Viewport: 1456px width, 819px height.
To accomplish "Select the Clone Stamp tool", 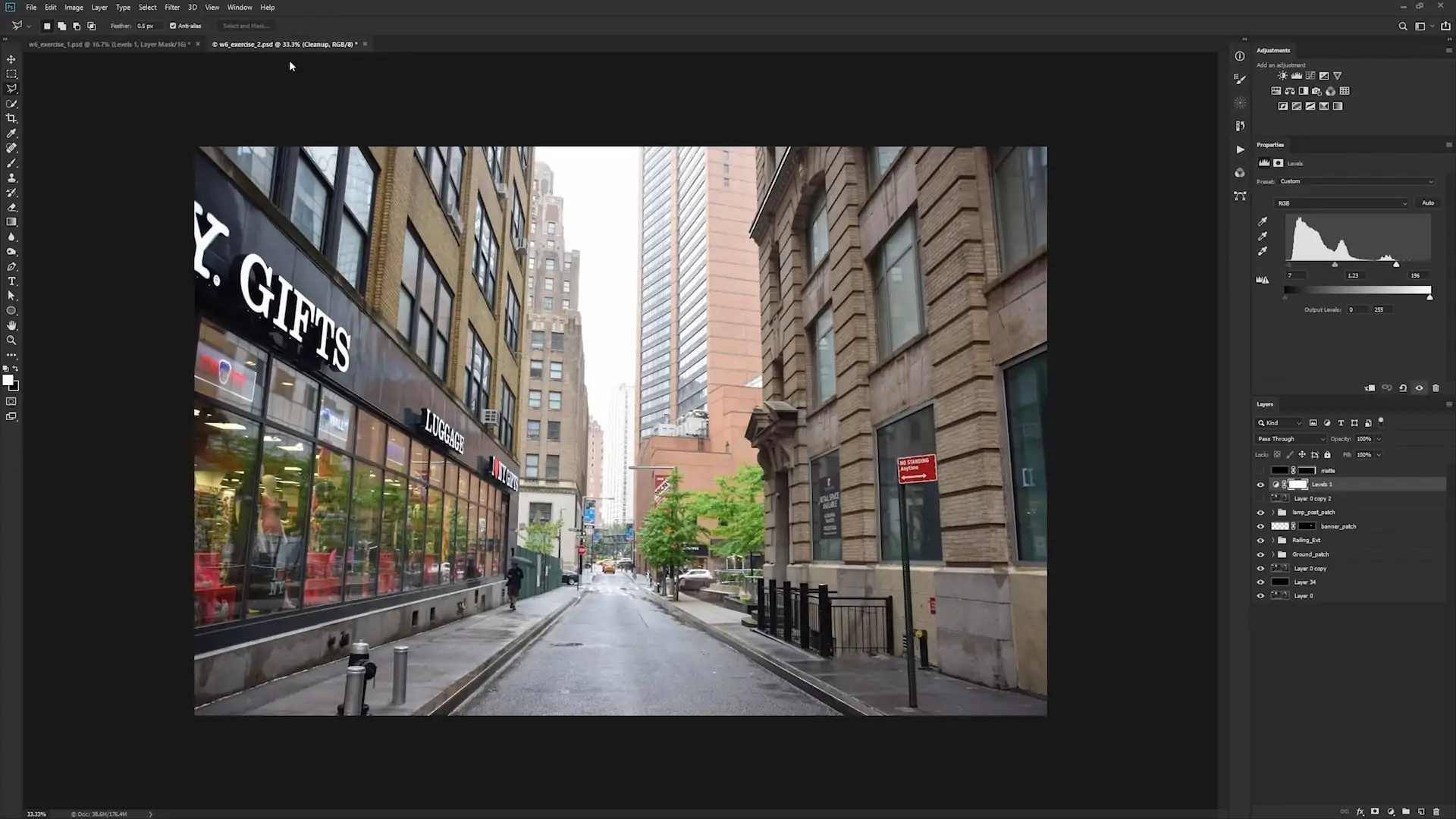I will [11, 177].
